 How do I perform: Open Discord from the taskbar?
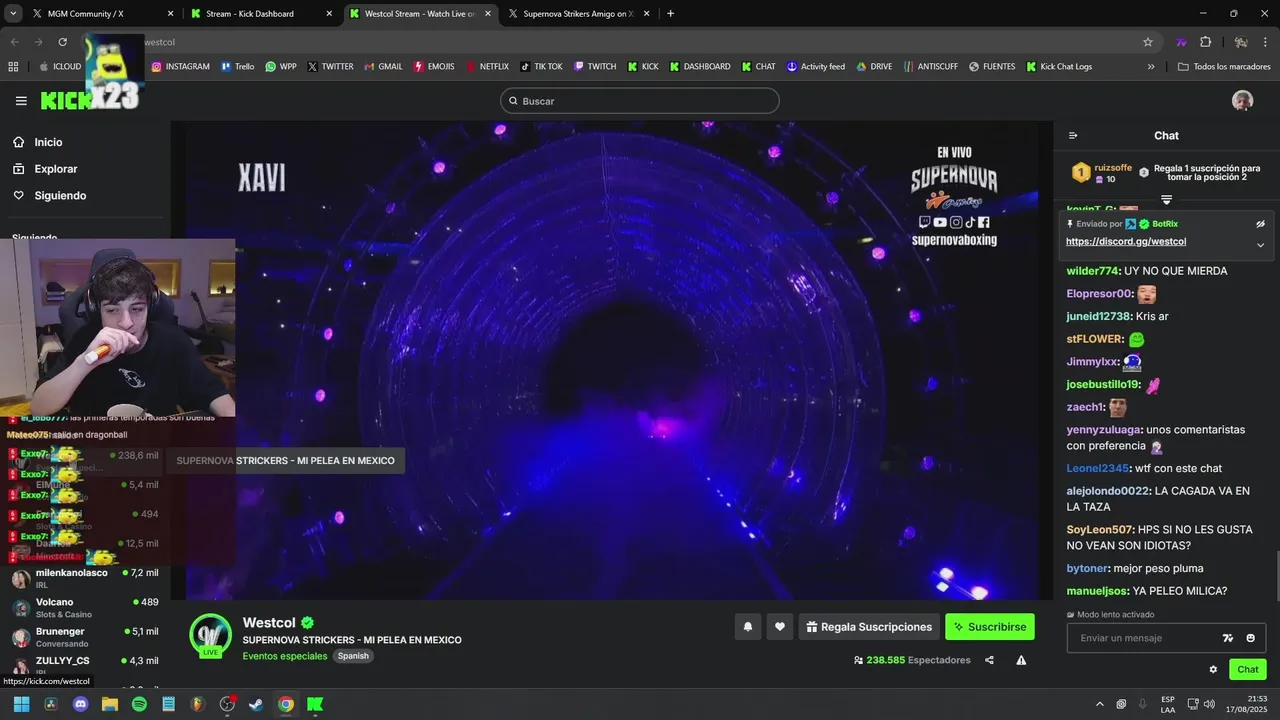pyautogui.click(x=80, y=704)
